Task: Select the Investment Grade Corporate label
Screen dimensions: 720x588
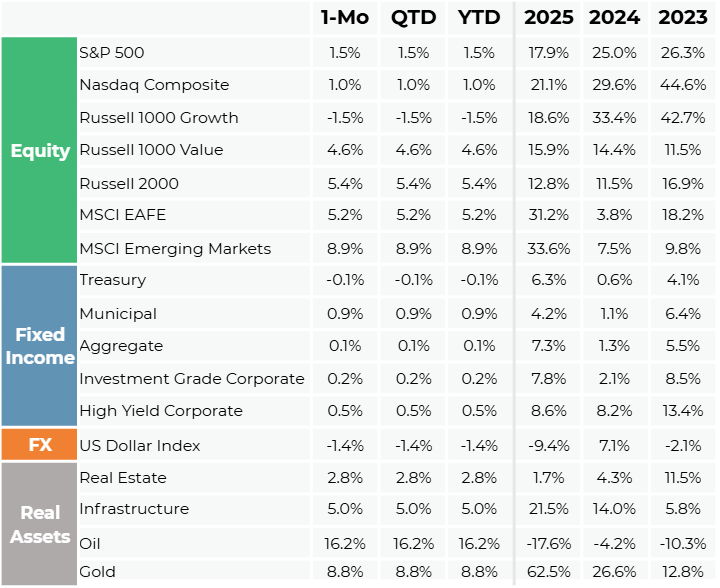Action: (x=191, y=379)
